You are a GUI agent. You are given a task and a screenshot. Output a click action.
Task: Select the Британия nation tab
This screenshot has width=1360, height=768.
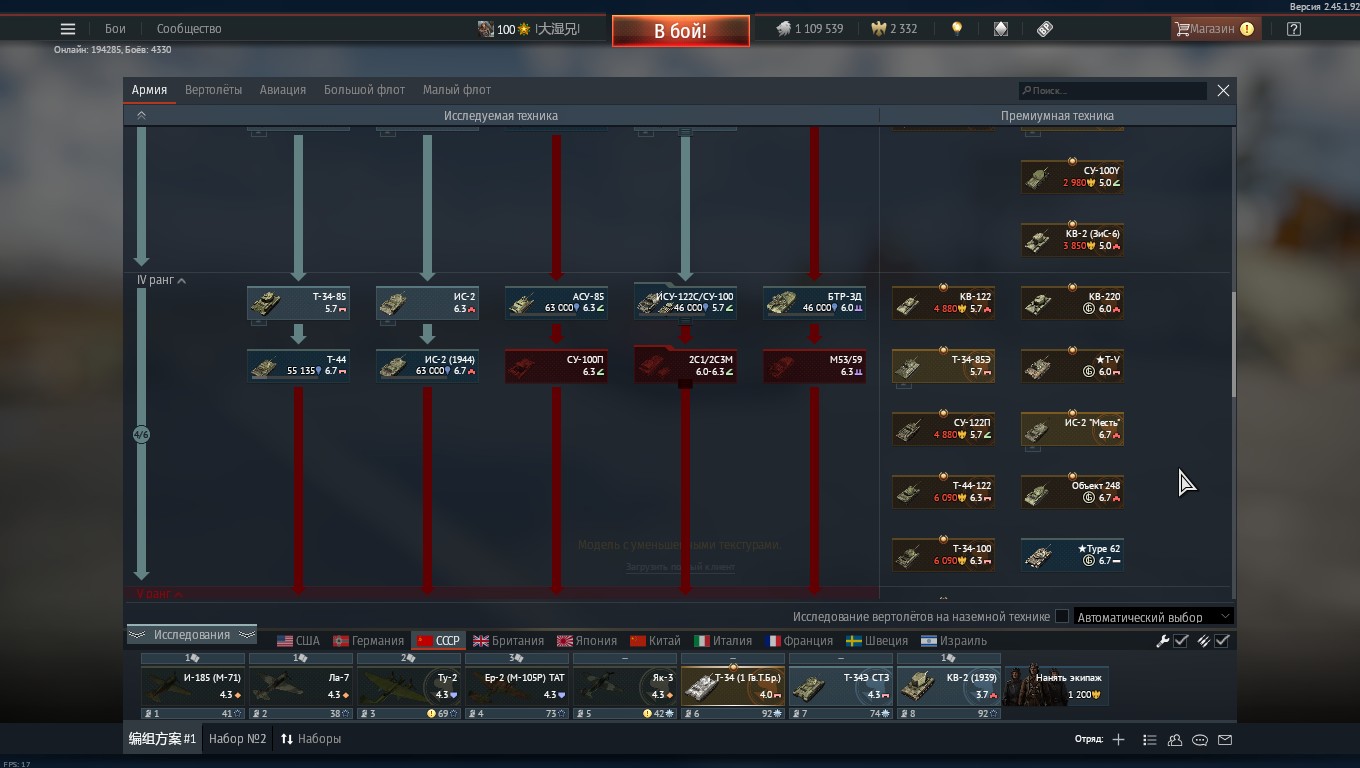point(508,641)
